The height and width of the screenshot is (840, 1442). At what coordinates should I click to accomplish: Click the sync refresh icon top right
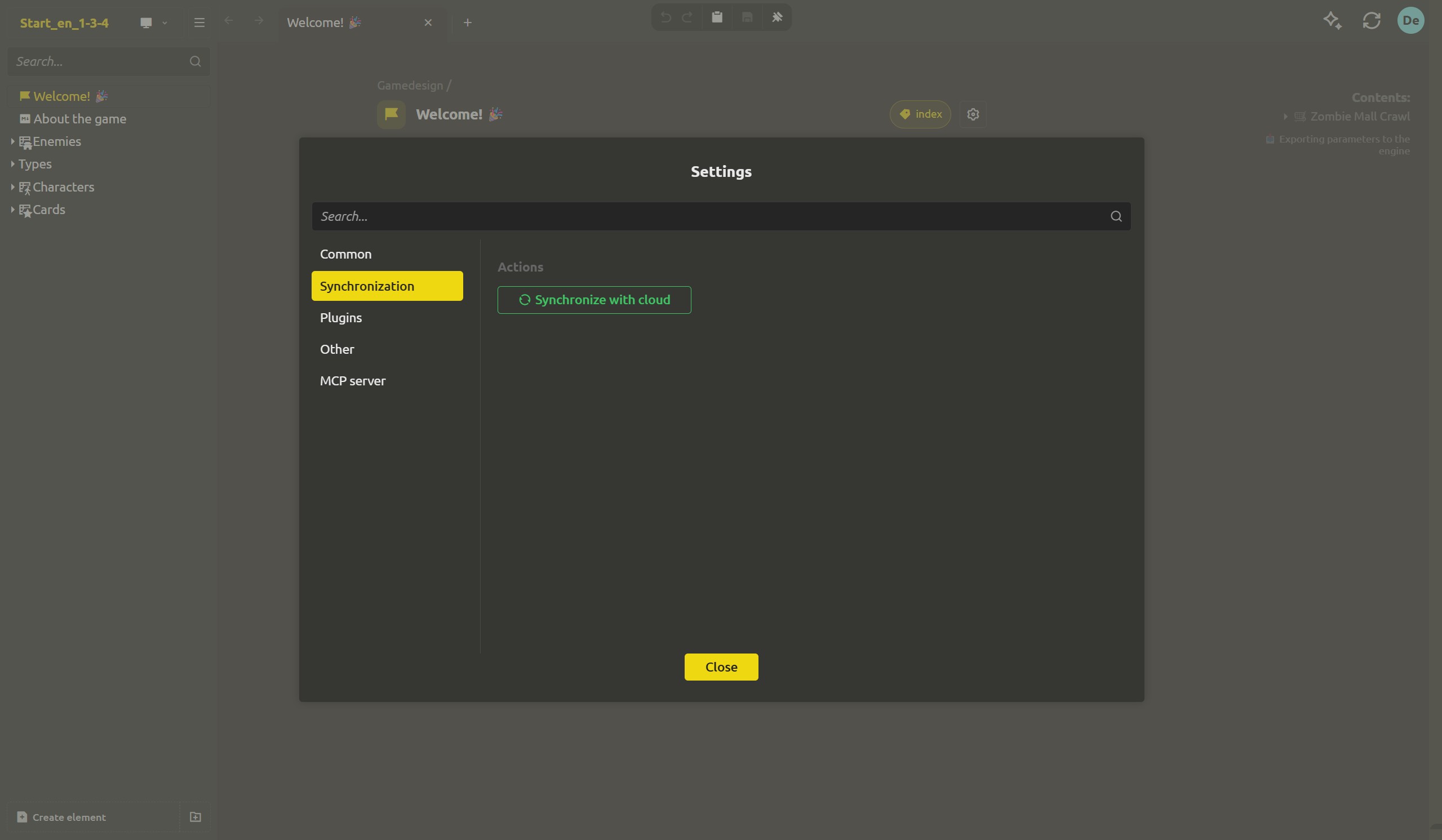coord(1372,21)
